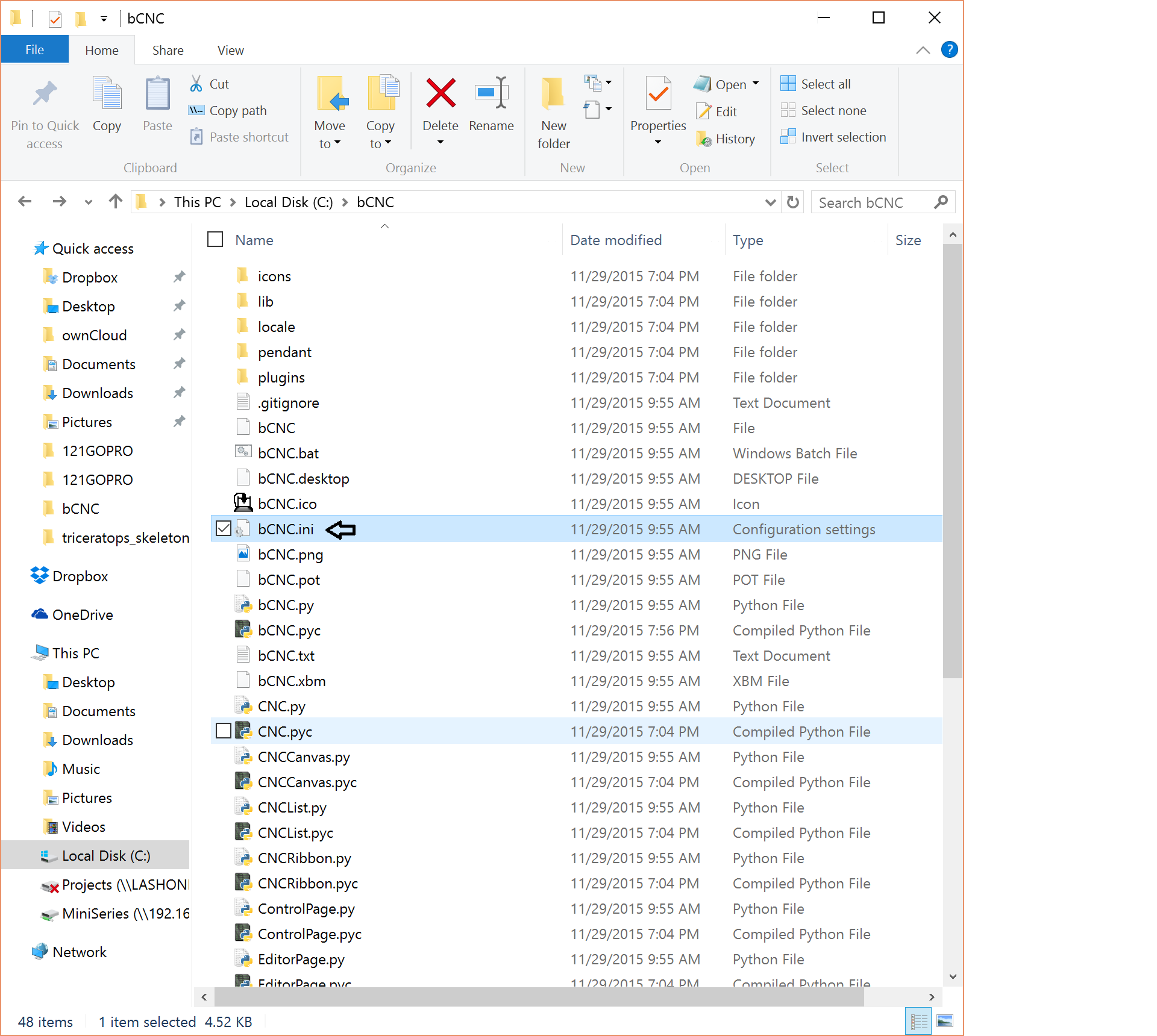Expand the Open button dropdown arrow

[756, 84]
